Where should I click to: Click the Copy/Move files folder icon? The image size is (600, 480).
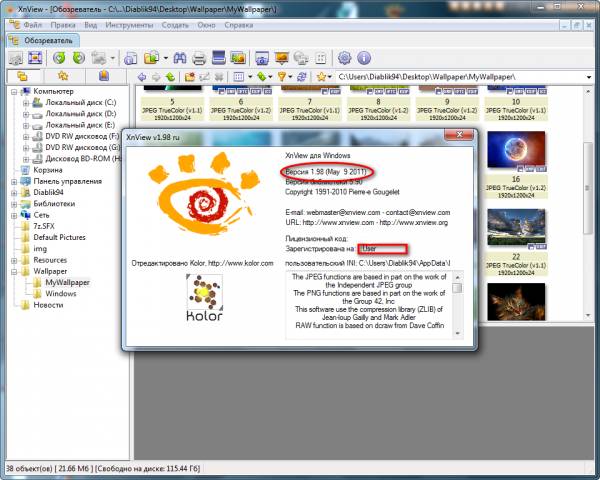[x=152, y=58]
